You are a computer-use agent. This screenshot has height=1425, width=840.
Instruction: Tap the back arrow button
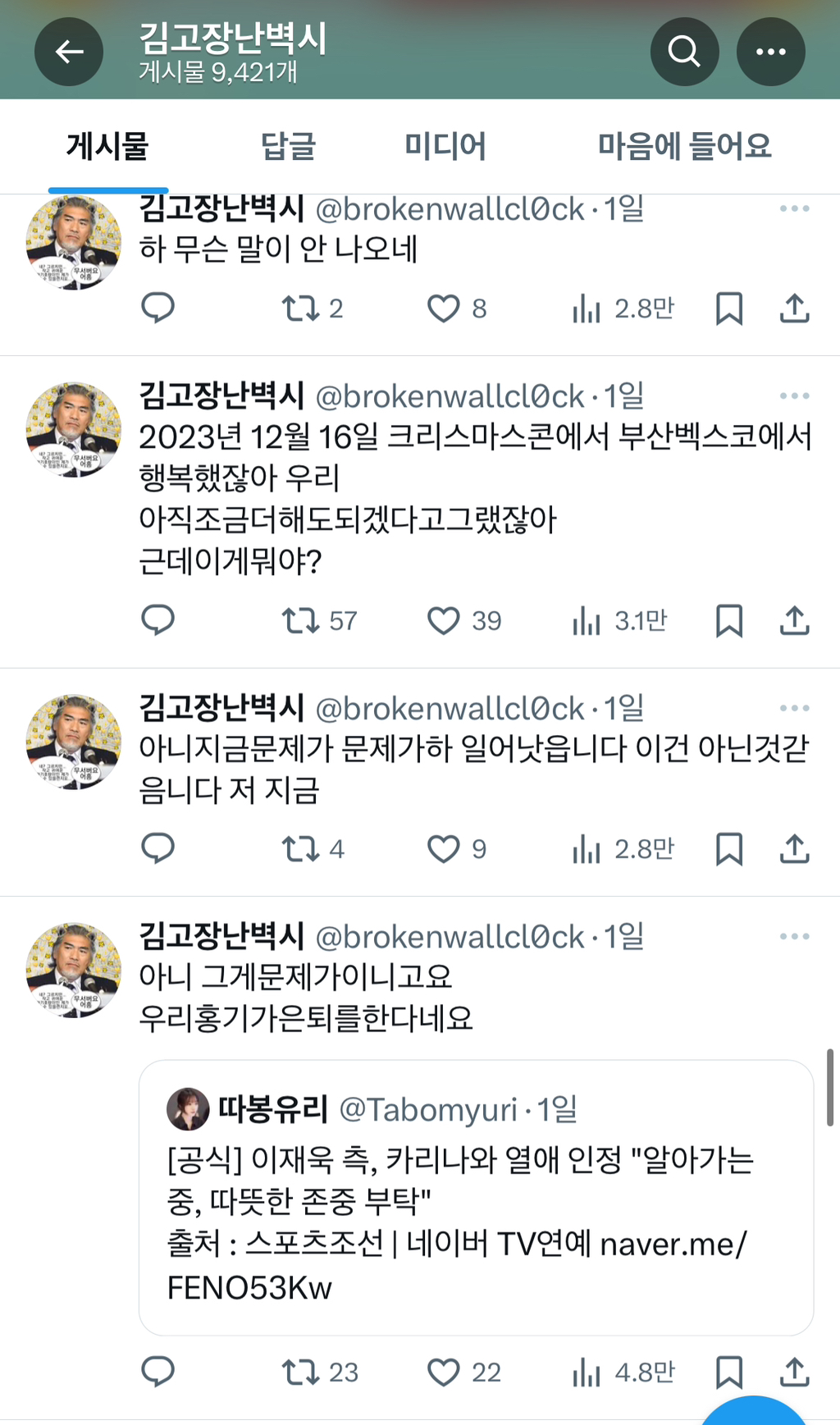pos(69,52)
